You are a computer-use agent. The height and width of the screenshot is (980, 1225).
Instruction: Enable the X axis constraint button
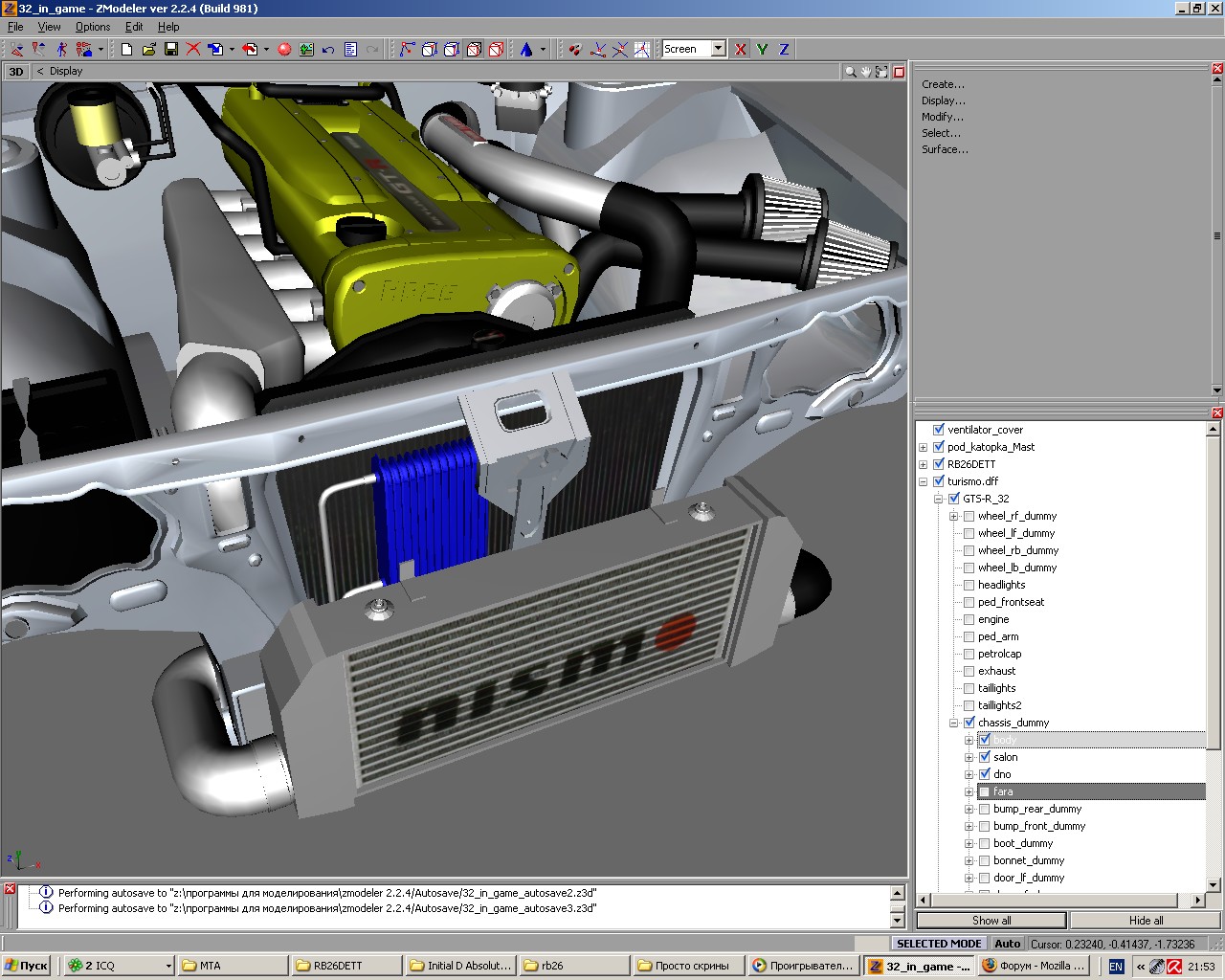tap(740, 49)
